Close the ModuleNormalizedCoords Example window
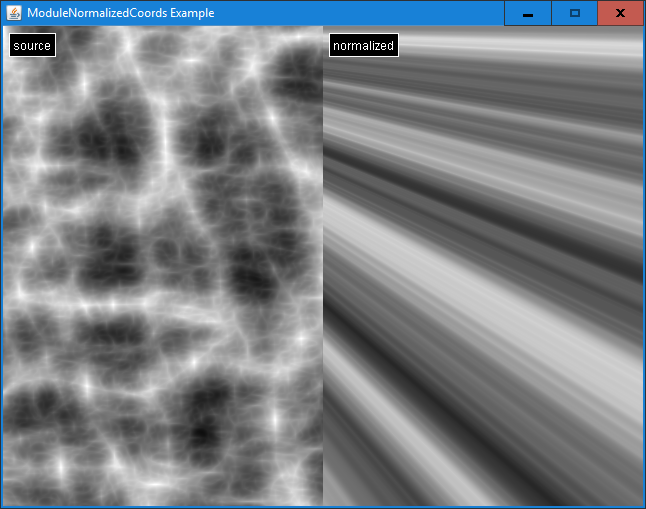The width and height of the screenshot is (646, 509). point(621,13)
